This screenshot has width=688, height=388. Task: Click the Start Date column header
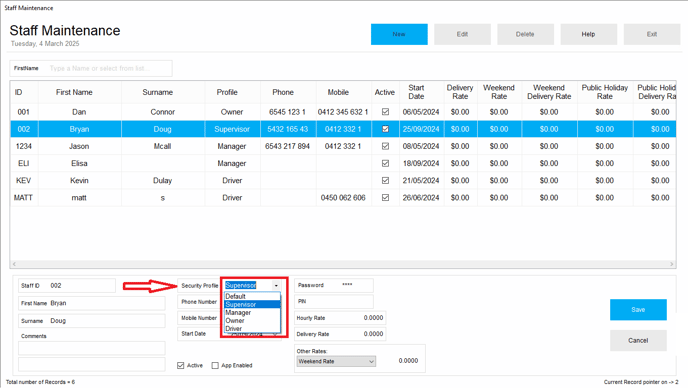pos(422,92)
